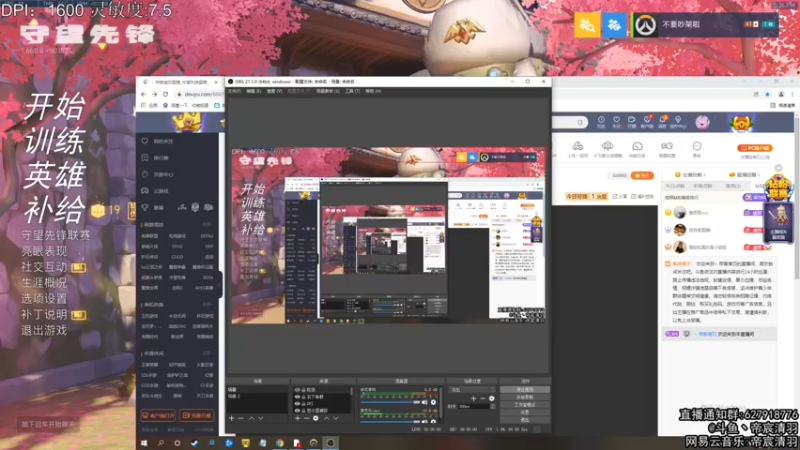Move scene up with the up arrow in OBS scenes panel
This screenshot has height=450, width=800.
252,418
